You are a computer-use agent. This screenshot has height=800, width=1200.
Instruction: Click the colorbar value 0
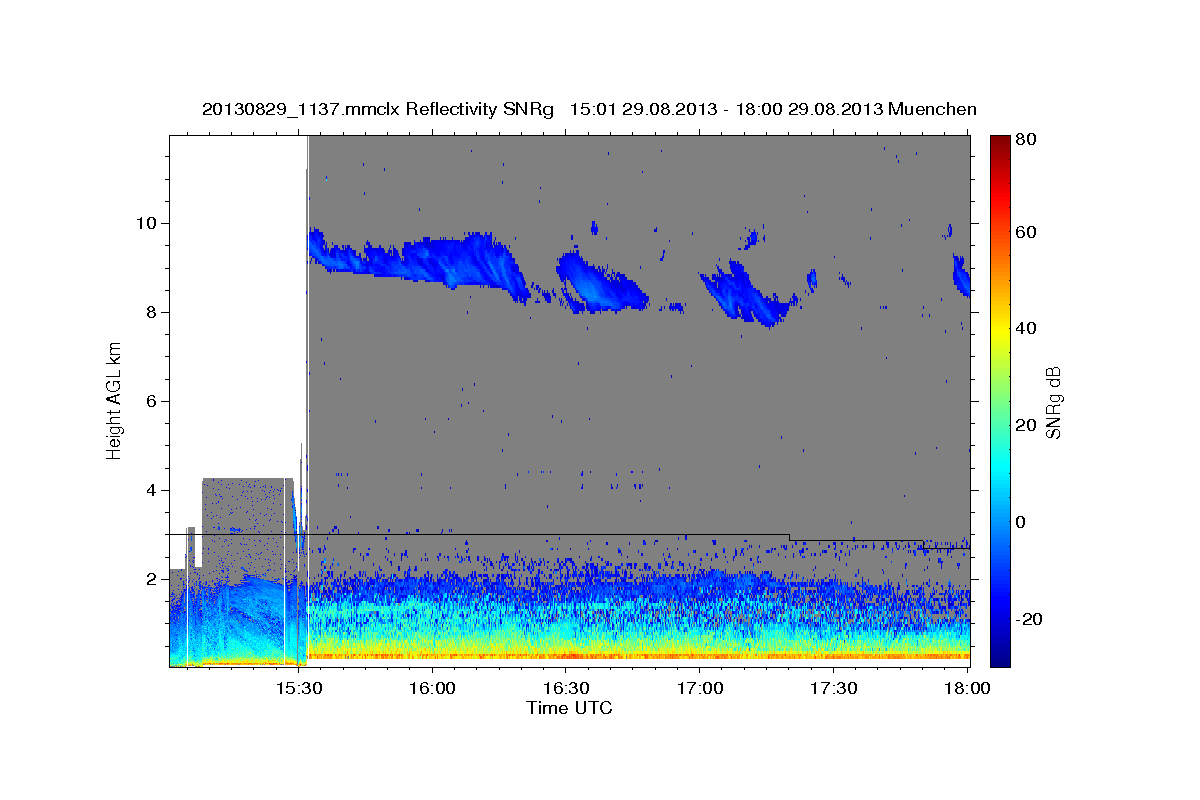tap(1021, 522)
